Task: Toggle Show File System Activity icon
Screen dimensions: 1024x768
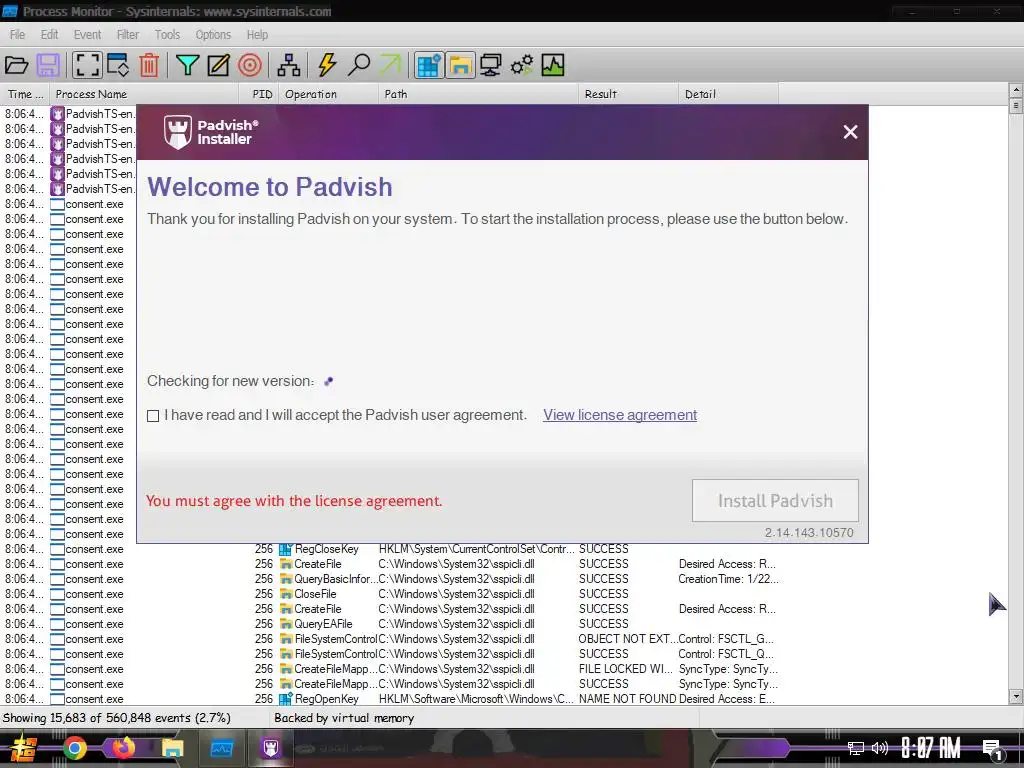Action: coord(460,65)
